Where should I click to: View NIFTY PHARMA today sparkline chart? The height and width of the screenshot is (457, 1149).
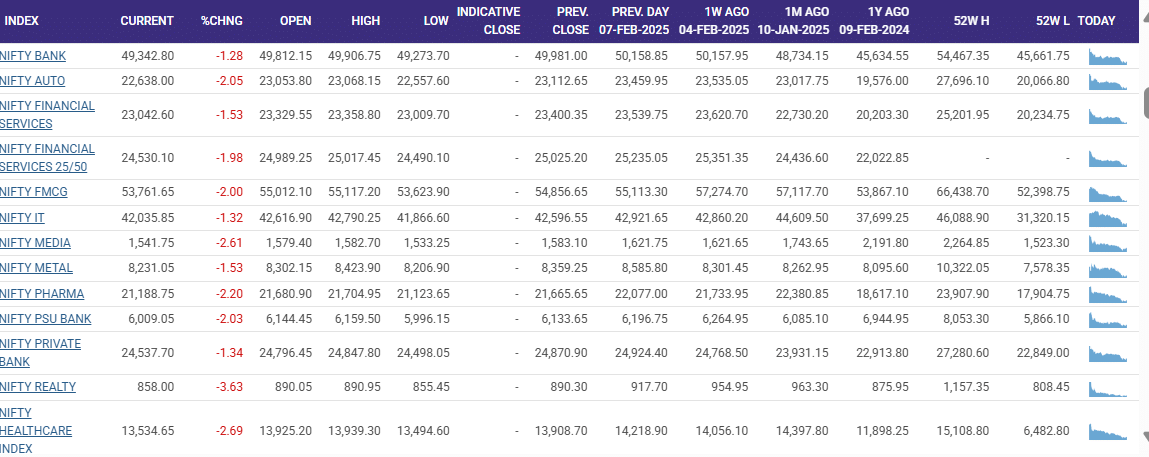coord(1108,295)
